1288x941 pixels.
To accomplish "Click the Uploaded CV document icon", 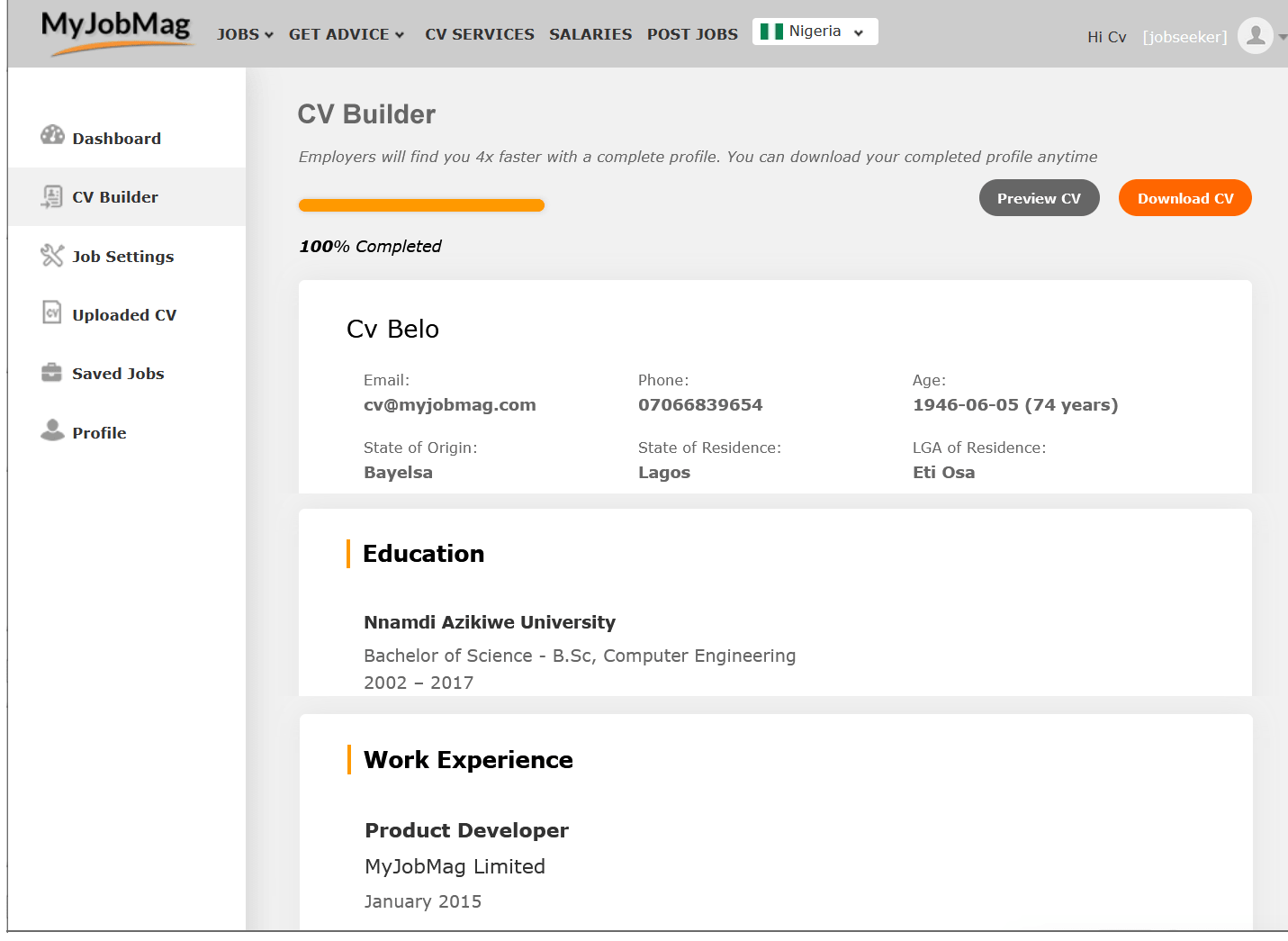I will click(52, 312).
